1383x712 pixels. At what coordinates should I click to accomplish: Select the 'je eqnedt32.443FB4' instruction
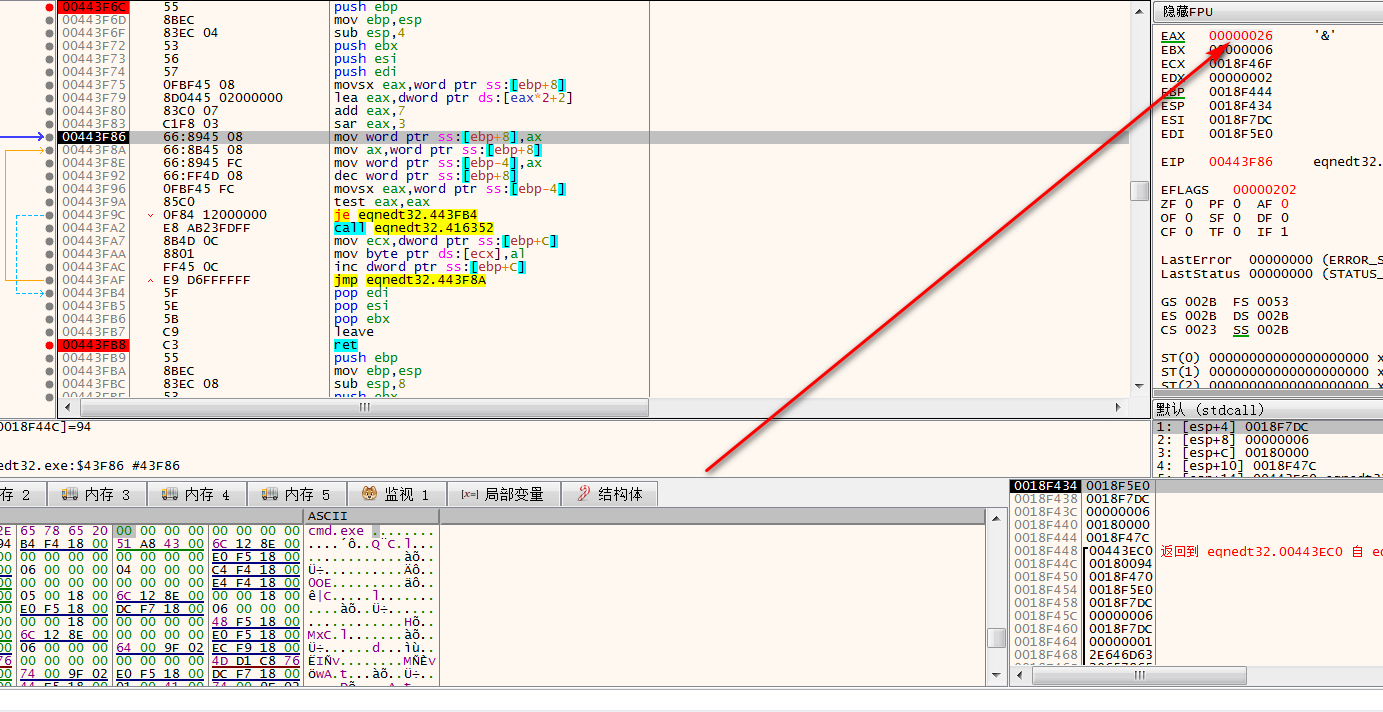(405, 215)
